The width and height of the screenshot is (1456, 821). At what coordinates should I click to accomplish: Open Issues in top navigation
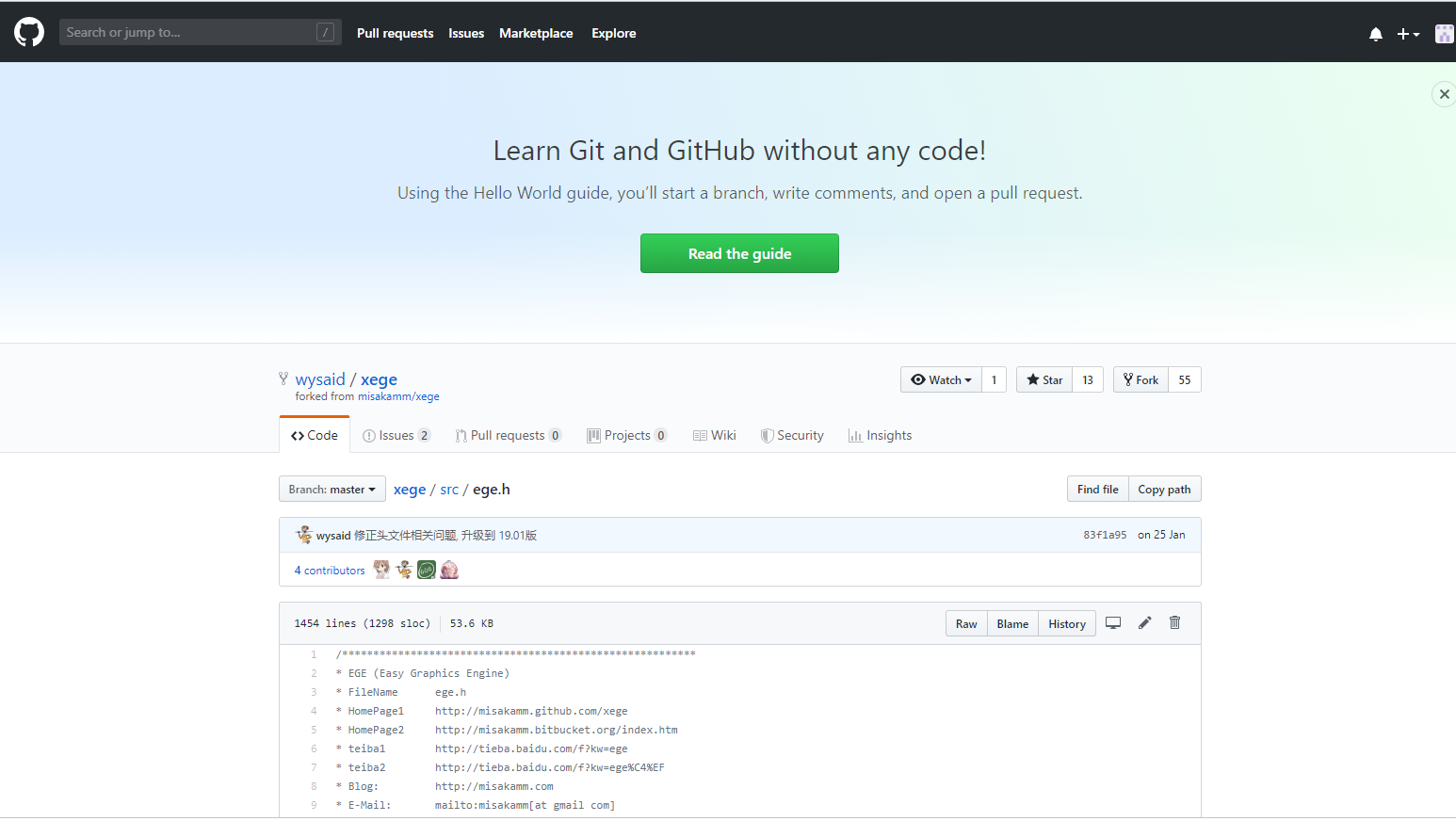[466, 33]
